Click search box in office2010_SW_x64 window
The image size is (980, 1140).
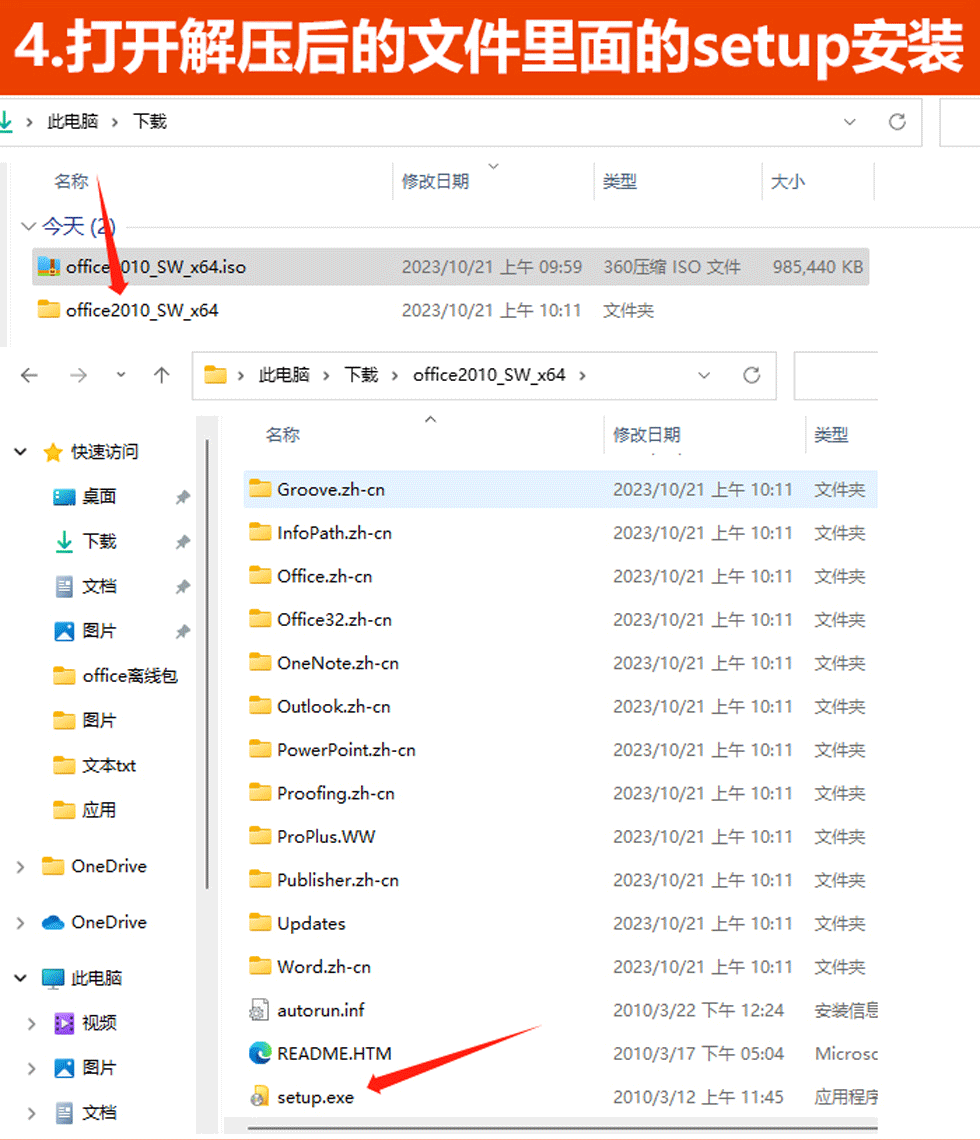coord(836,375)
